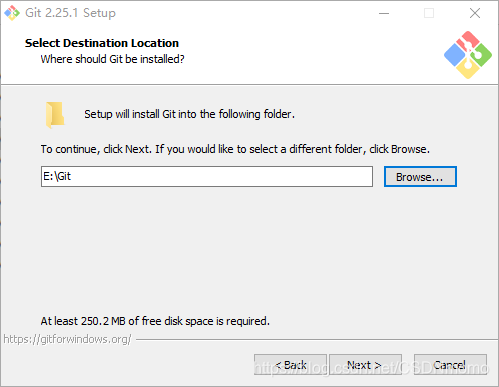Click the Where should Git be installed subtitle
The height and width of the screenshot is (387, 499).
(112, 59)
